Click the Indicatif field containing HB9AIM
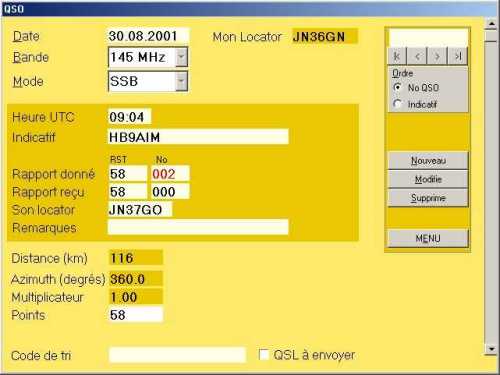 [x=199, y=137]
